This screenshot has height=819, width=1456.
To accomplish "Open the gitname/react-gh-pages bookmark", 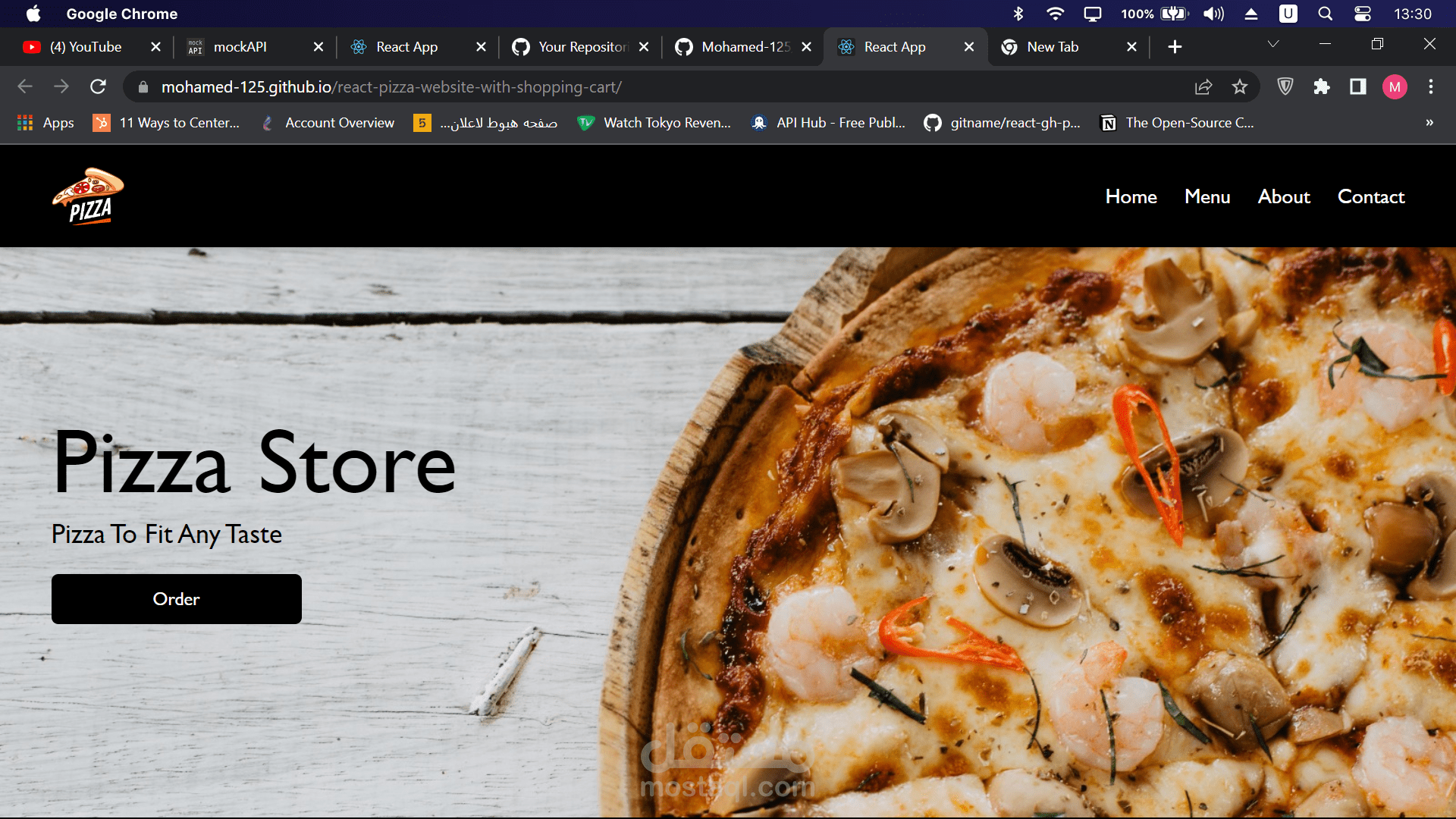I will pyautogui.click(x=1002, y=123).
